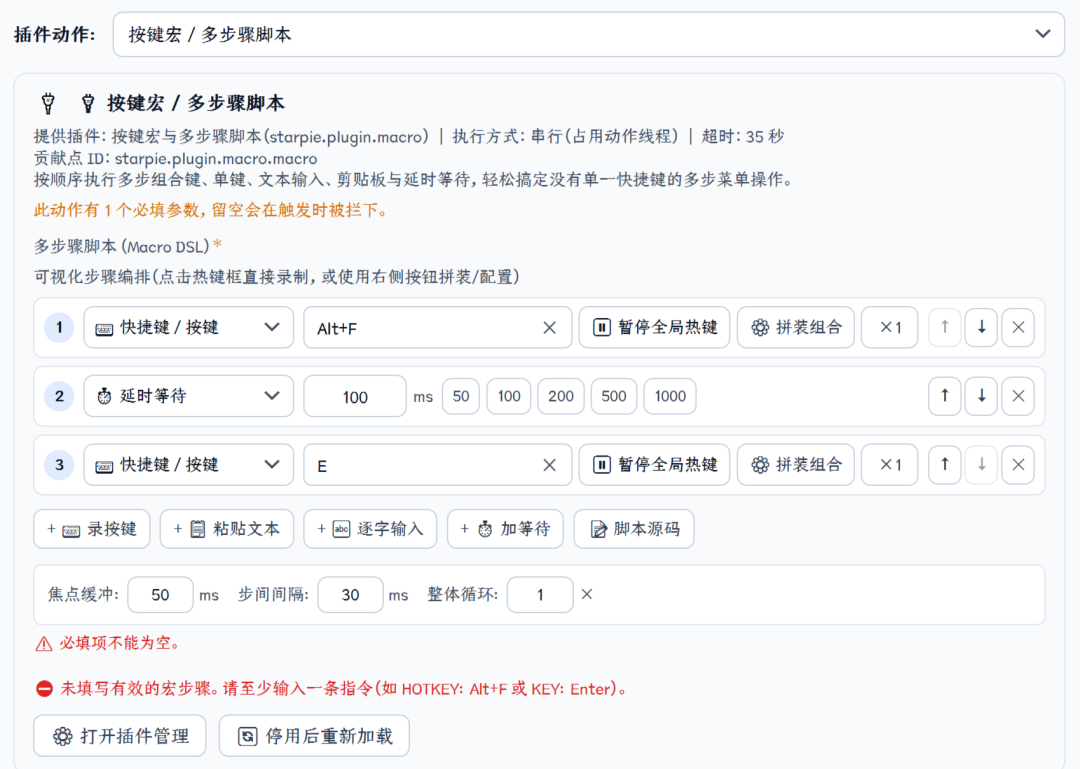Click the 焦点缓冲 input showing 50

(x=160, y=595)
